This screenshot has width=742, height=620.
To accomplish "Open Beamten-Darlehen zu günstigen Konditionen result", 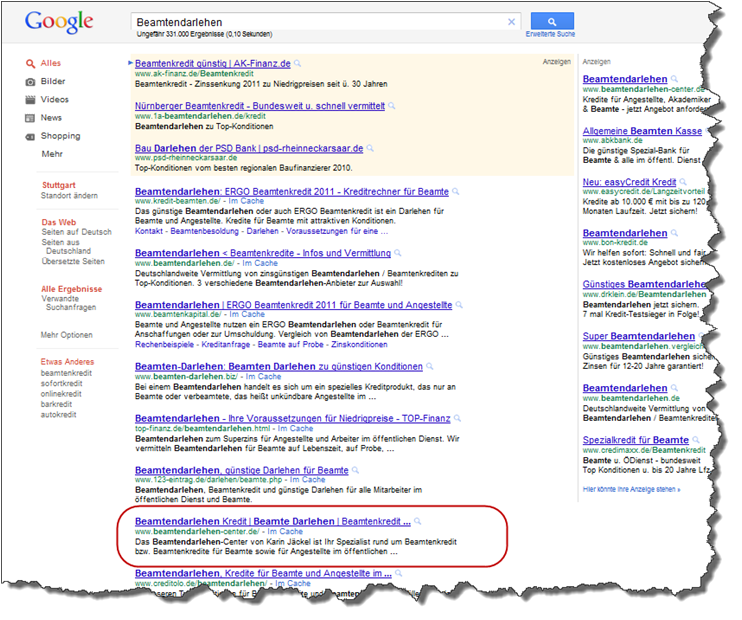I will point(279,367).
